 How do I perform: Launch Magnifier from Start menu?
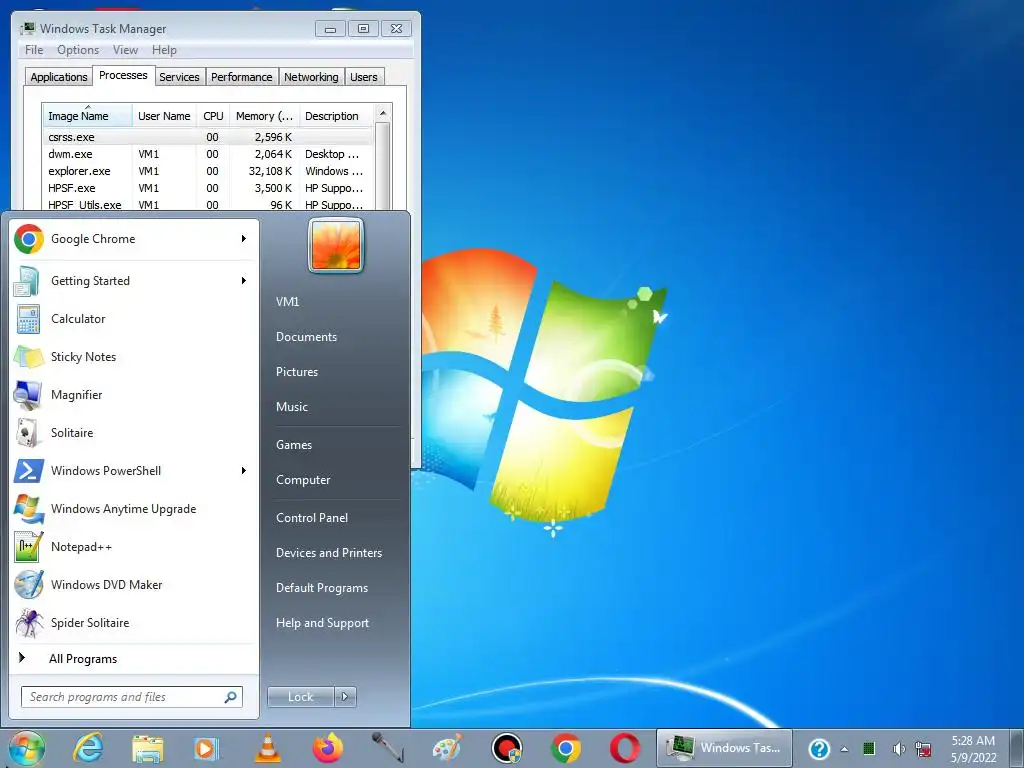134,394
